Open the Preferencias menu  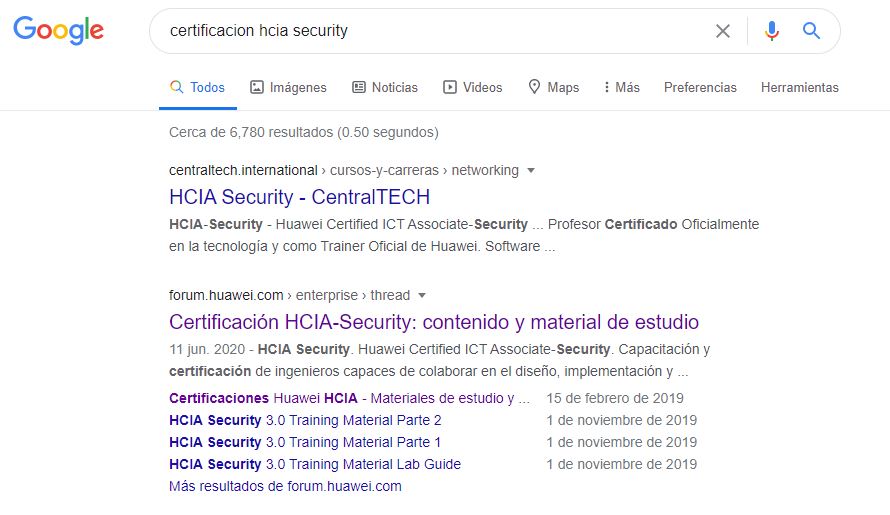[700, 87]
